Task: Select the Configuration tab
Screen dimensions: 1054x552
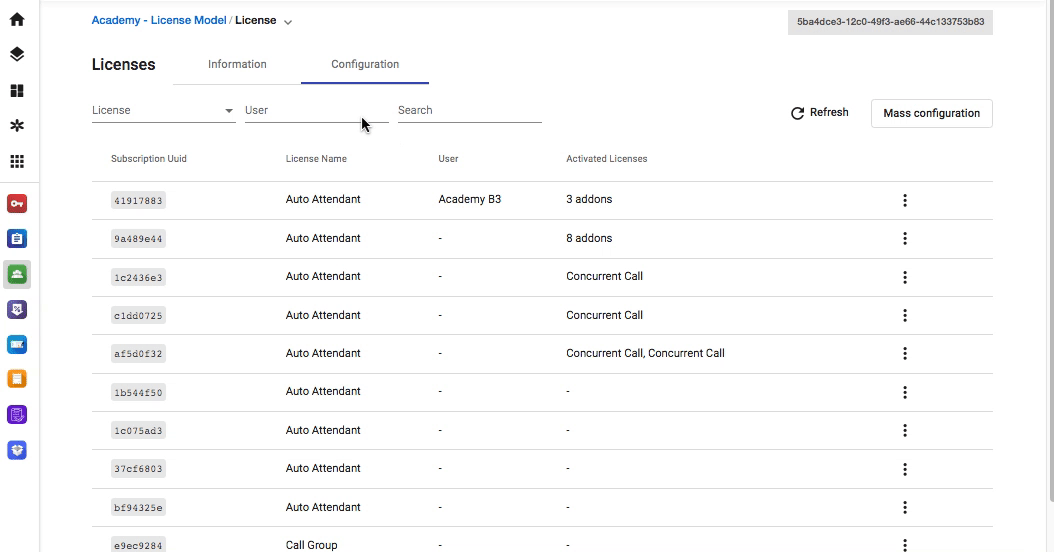Action: click(x=365, y=65)
